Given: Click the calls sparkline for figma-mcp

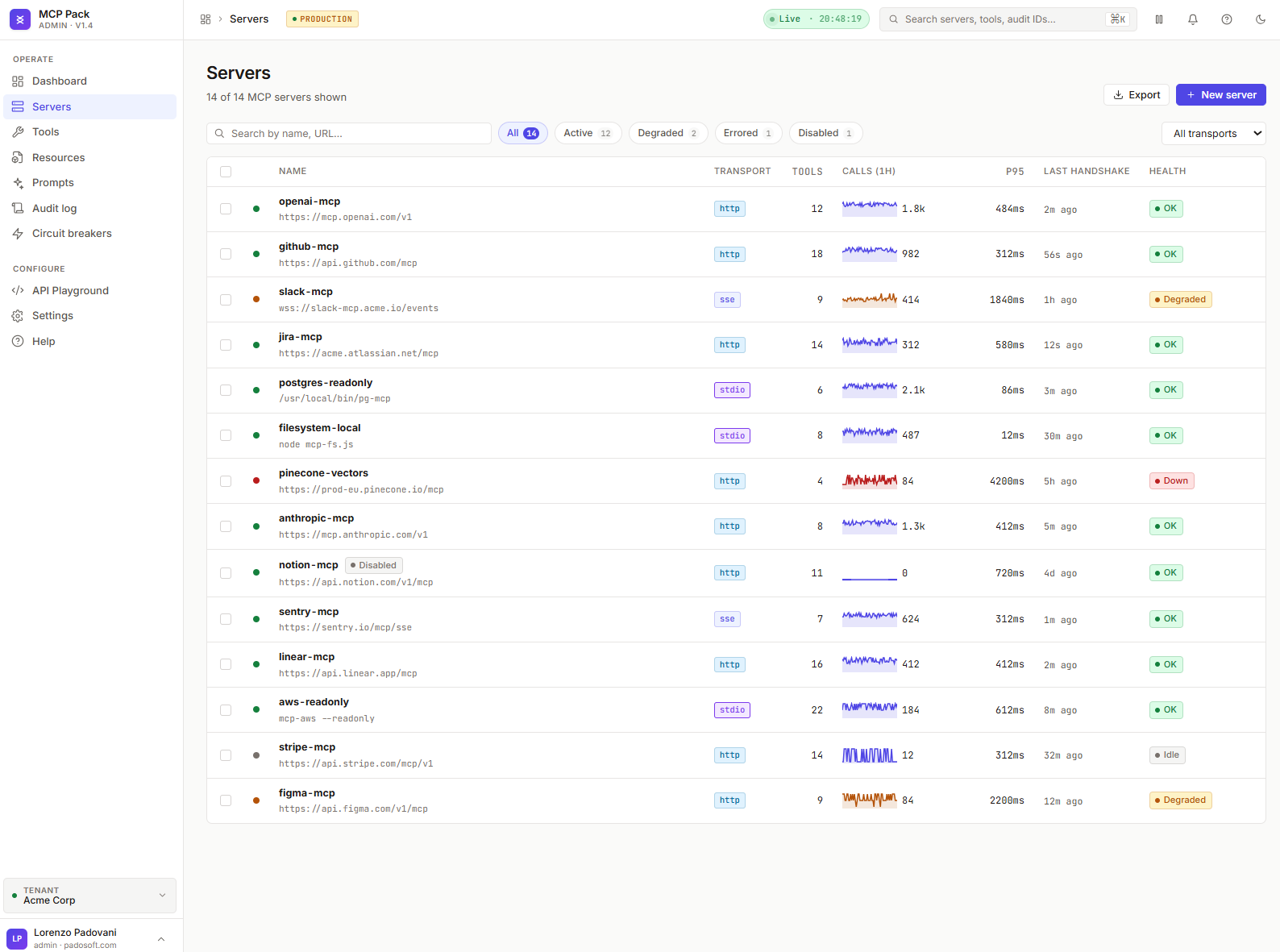Looking at the screenshot, I should coord(870,800).
